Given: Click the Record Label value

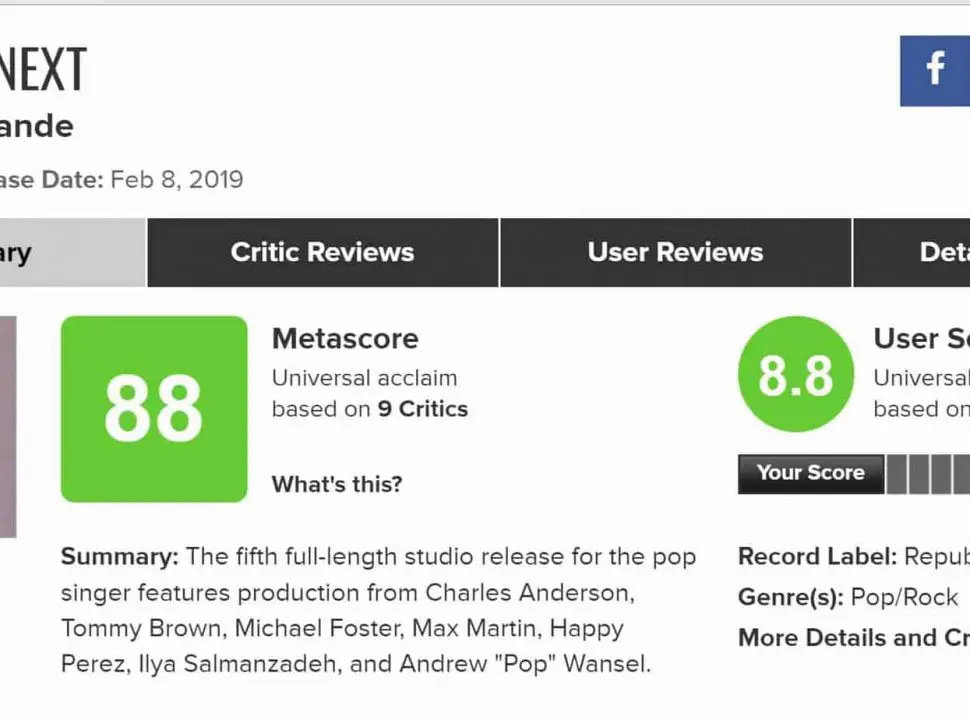Looking at the screenshot, I should 936,556.
